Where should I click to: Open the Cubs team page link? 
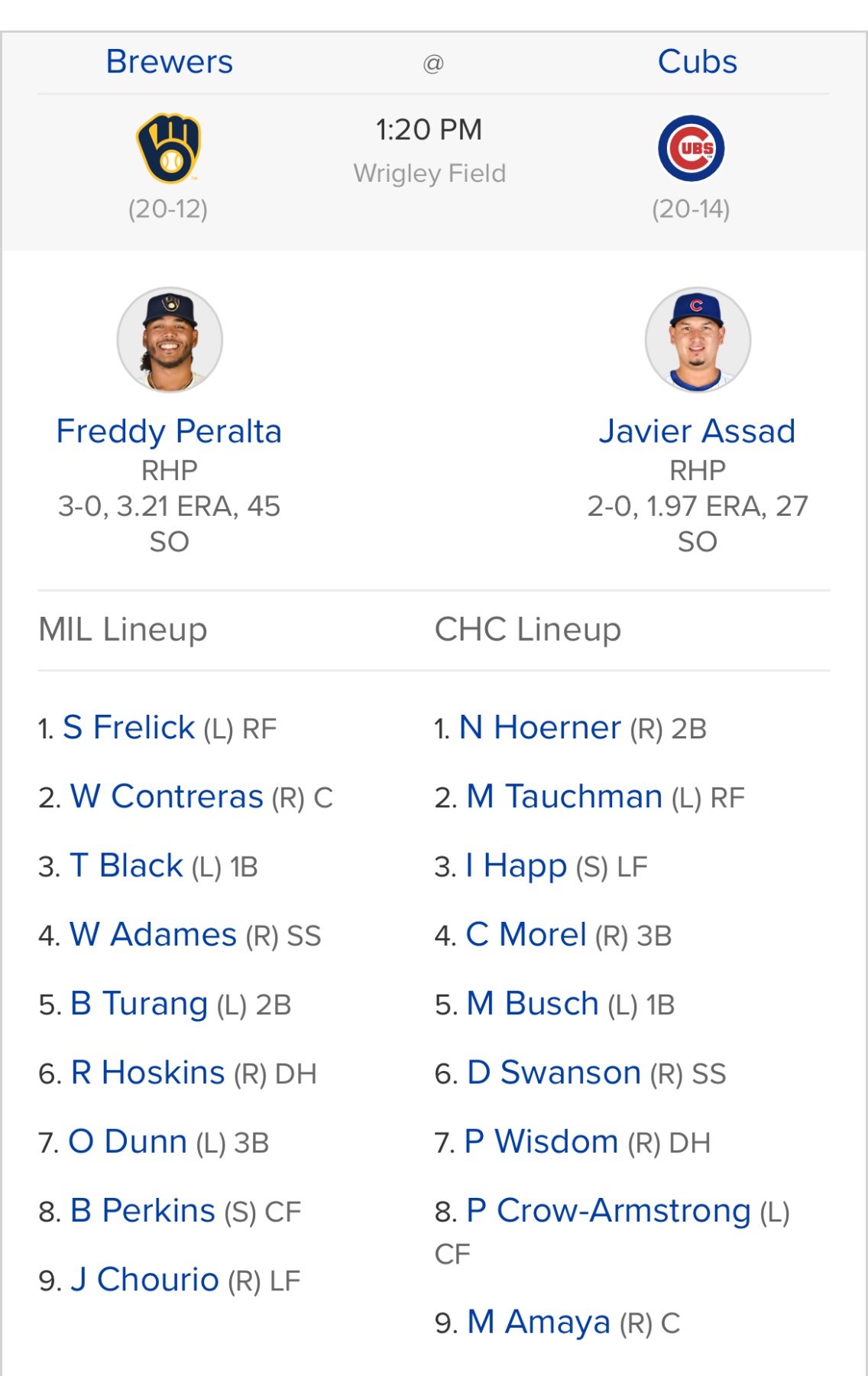(697, 62)
